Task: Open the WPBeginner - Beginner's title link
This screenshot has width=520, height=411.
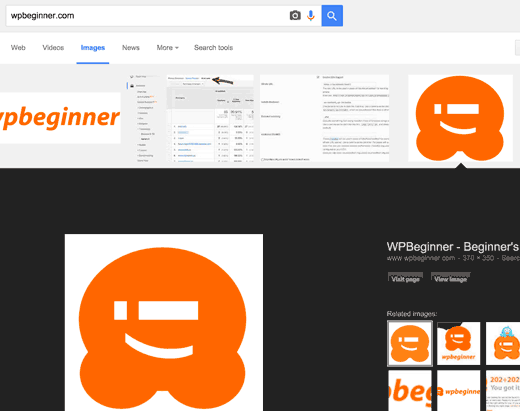Action: [453, 247]
